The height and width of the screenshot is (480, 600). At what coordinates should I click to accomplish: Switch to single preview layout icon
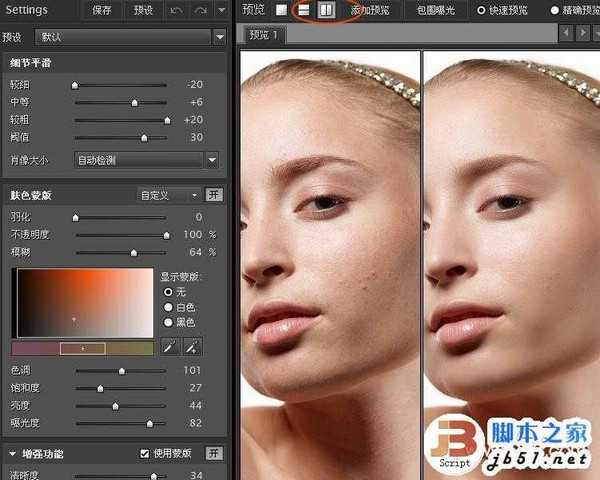coord(282,10)
